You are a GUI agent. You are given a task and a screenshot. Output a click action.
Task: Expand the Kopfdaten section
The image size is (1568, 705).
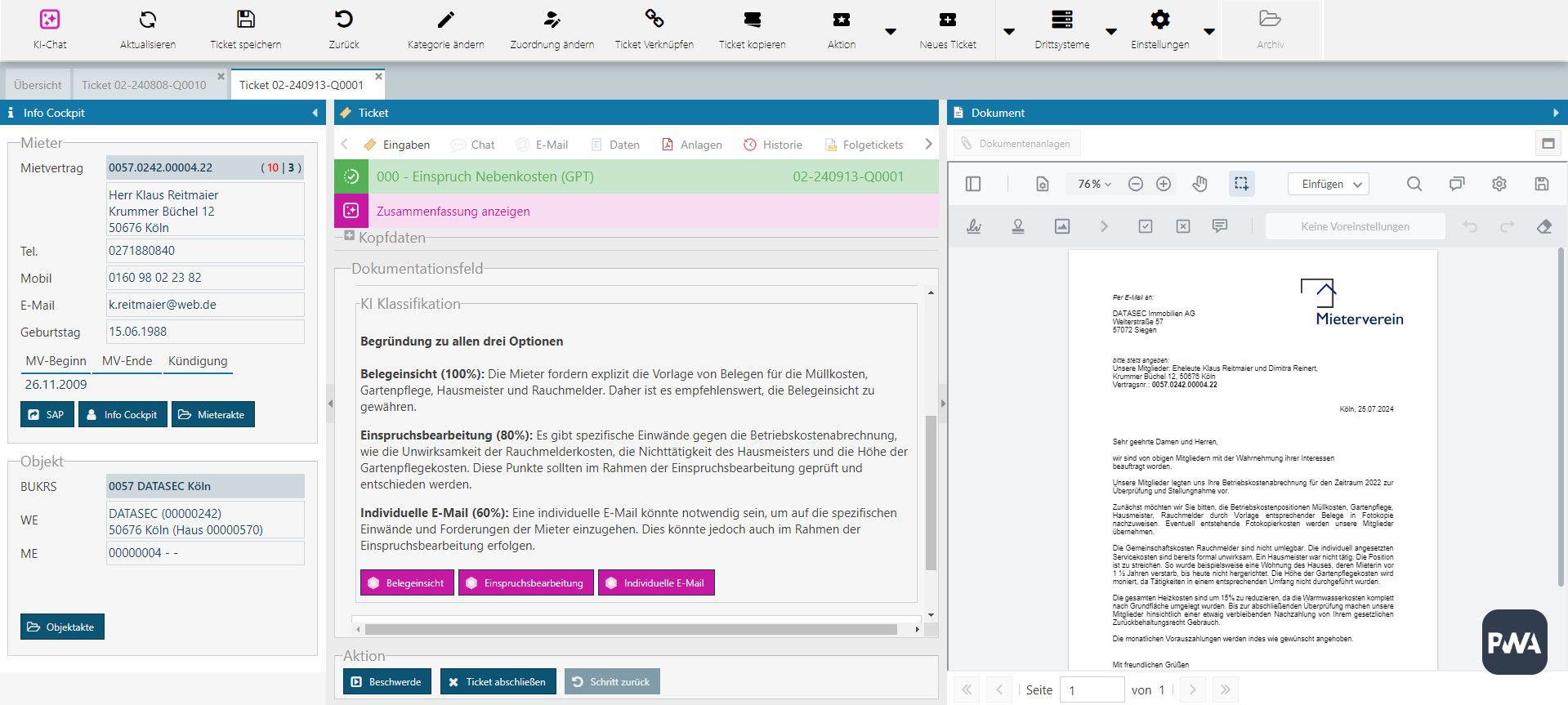[x=349, y=236]
